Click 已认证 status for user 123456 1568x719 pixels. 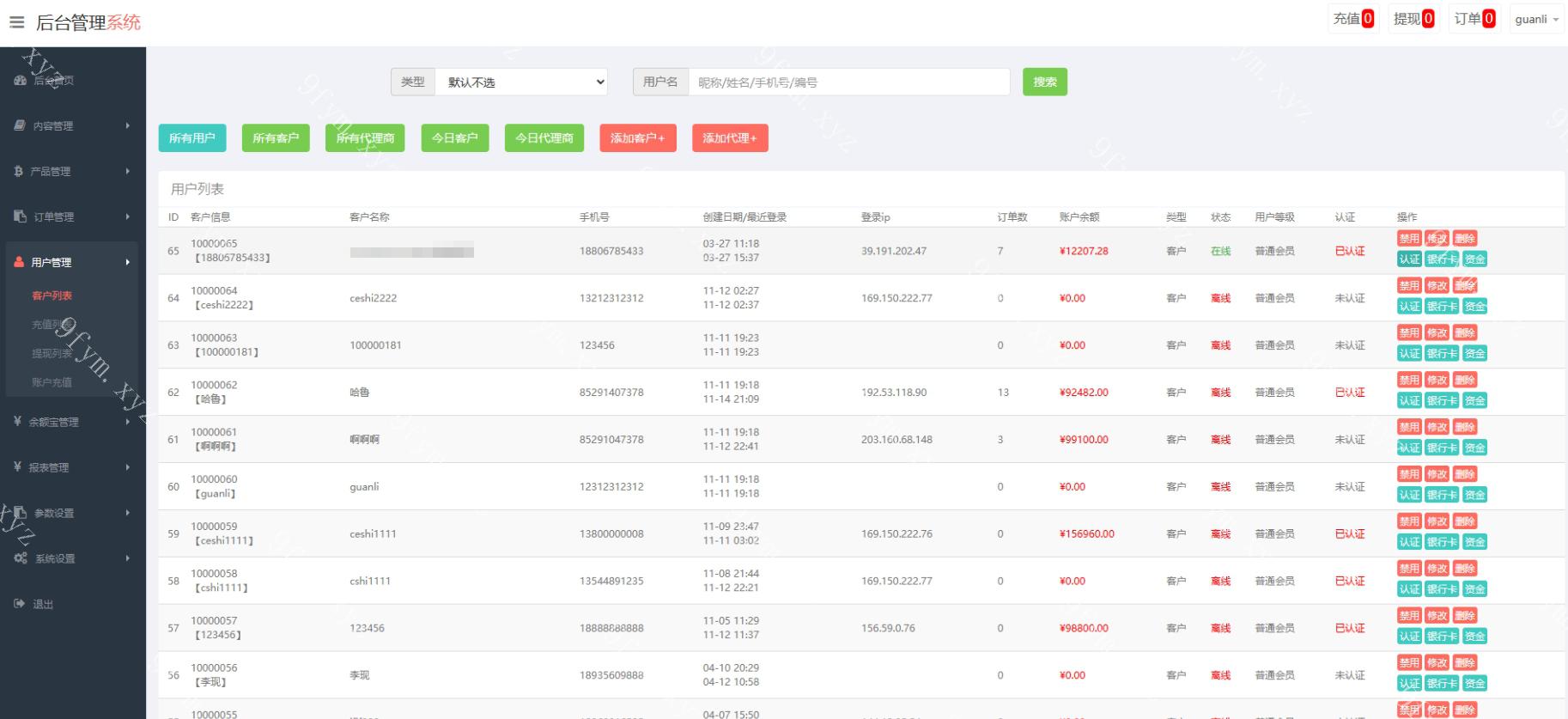coord(1350,628)
